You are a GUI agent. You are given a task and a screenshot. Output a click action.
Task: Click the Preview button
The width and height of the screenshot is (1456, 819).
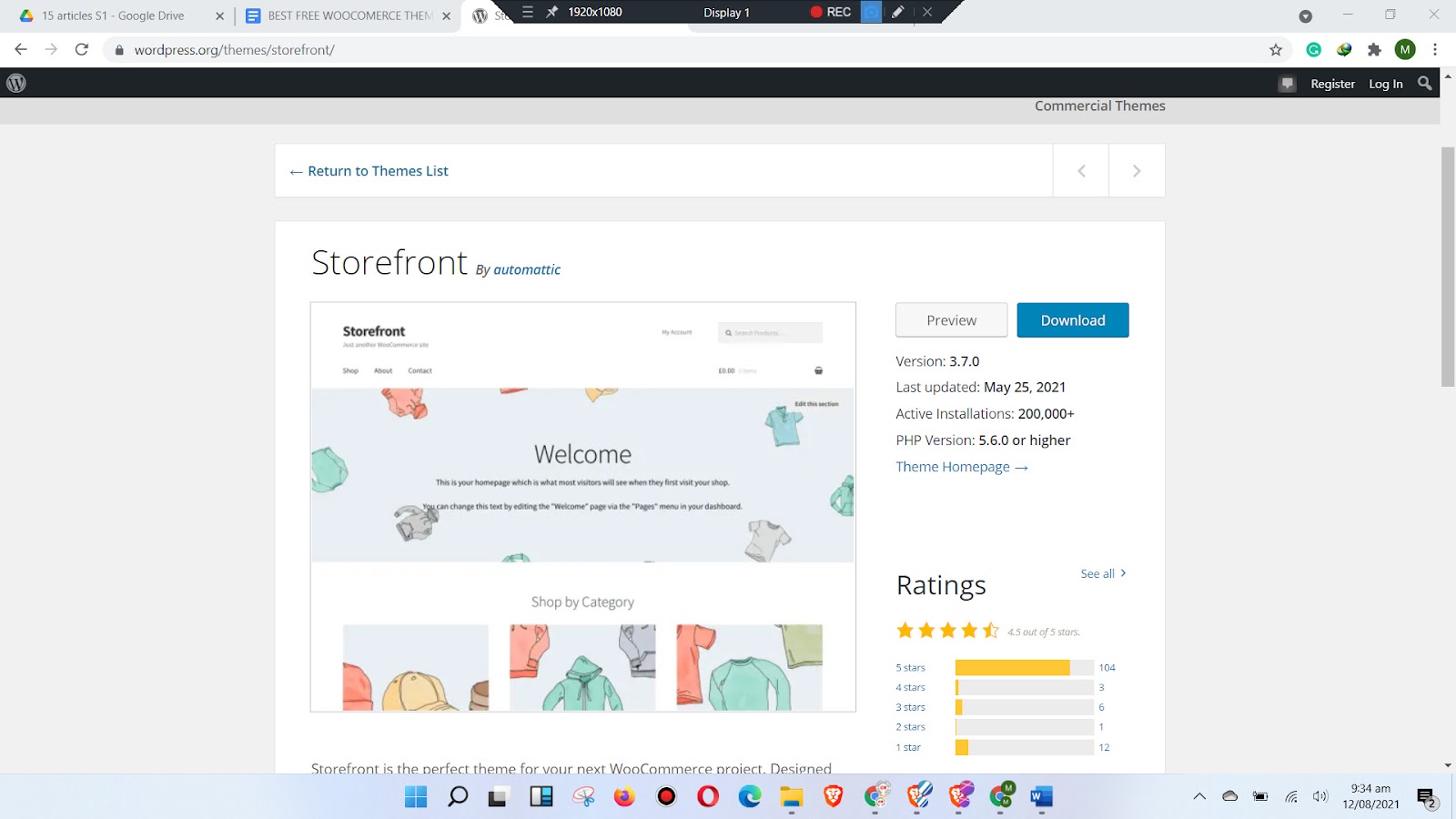(951, 320)
